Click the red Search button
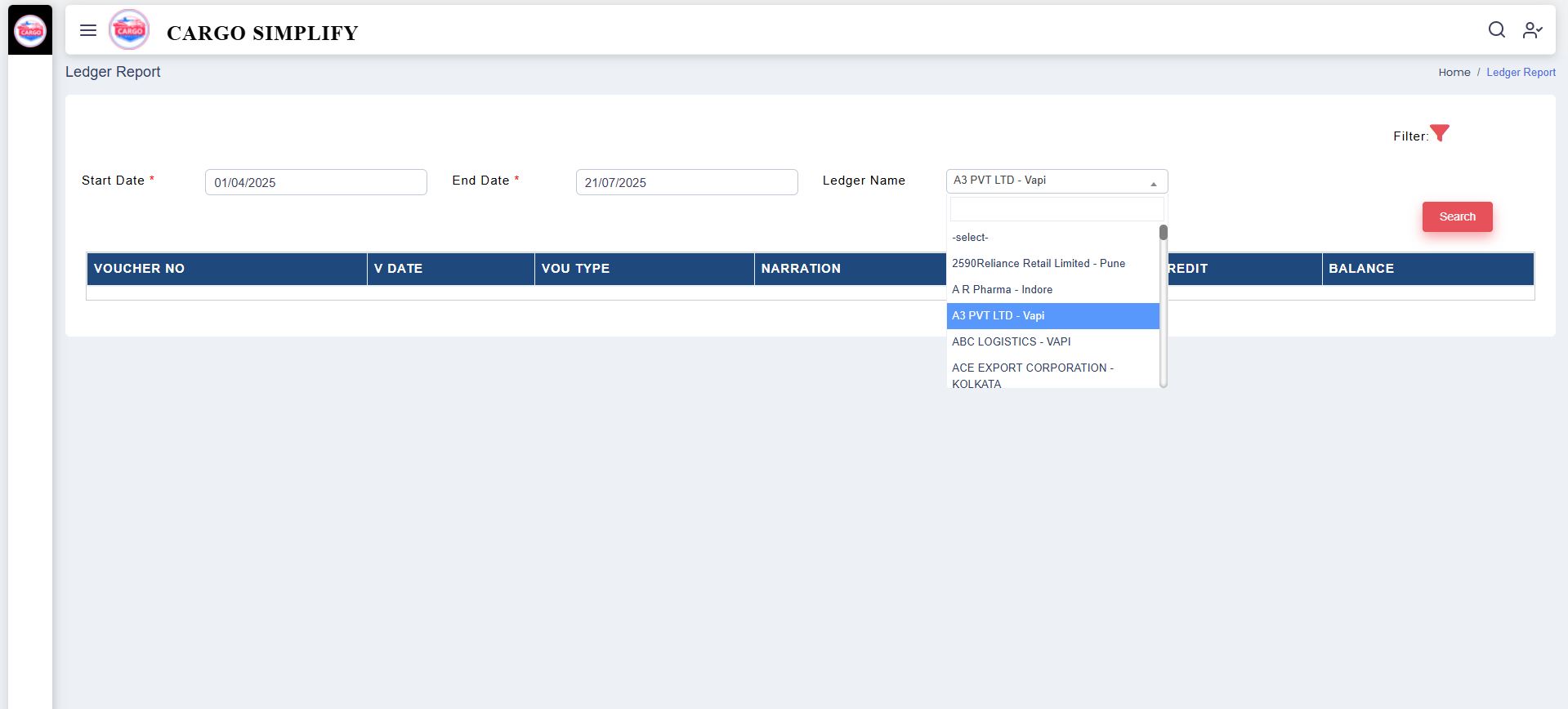 click(x=1457, y=216)
